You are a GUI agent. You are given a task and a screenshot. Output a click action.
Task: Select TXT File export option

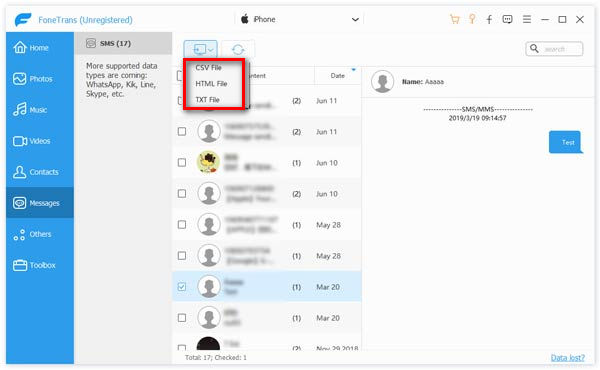point(207,100)
